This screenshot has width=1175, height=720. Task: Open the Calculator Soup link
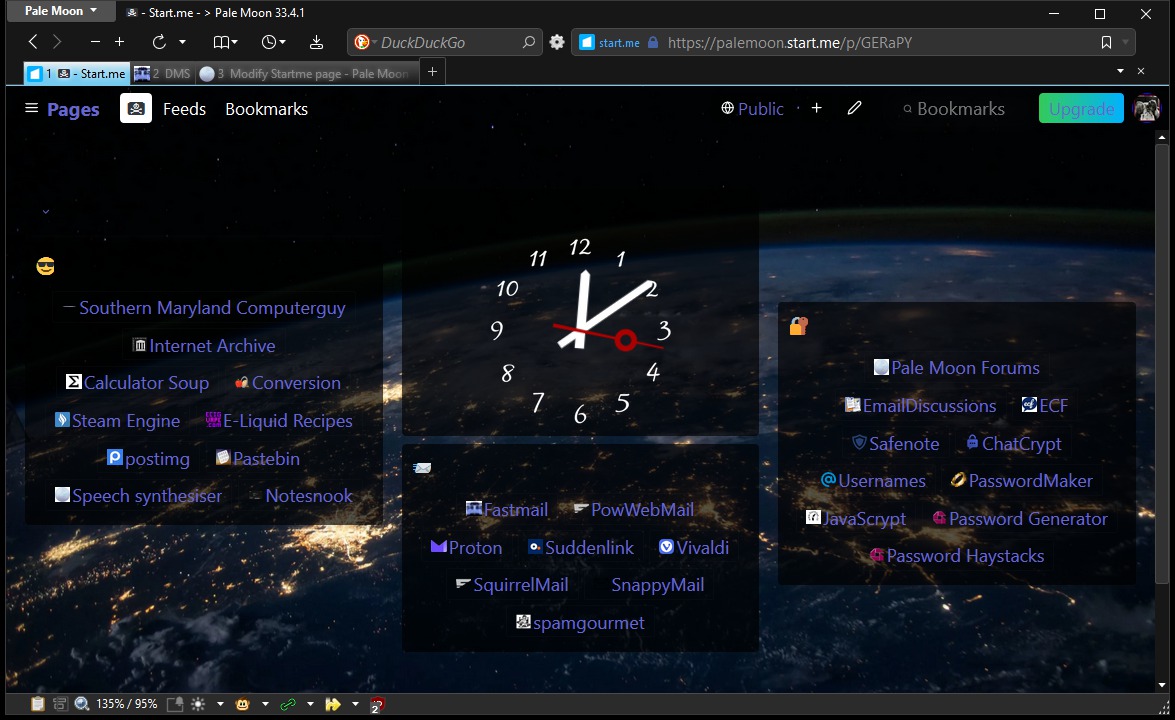tap(138, 383)
